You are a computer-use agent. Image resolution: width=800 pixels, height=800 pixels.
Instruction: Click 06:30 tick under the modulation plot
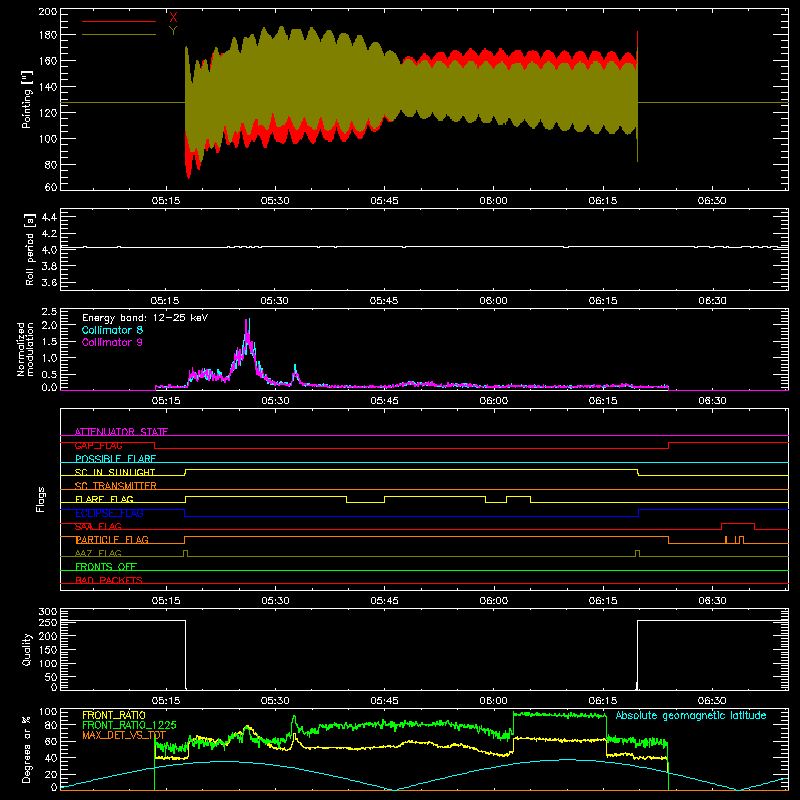click(712, 401)
